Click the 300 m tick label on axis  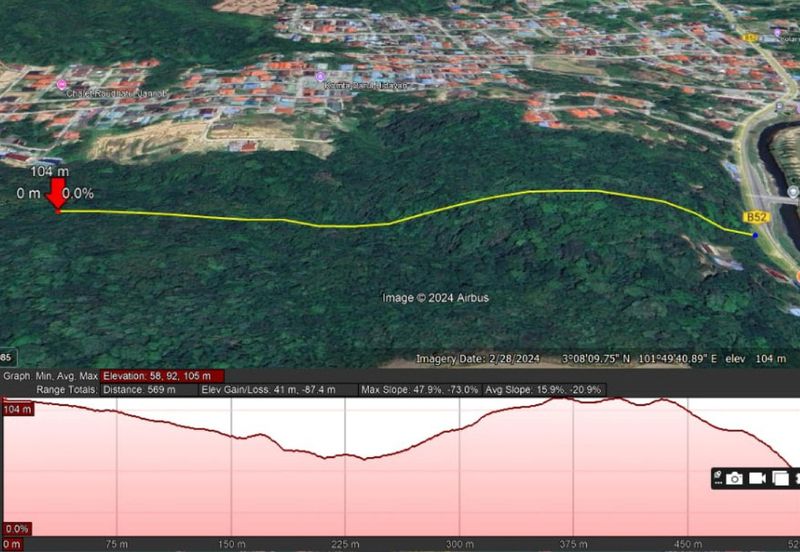pos(460,544)
